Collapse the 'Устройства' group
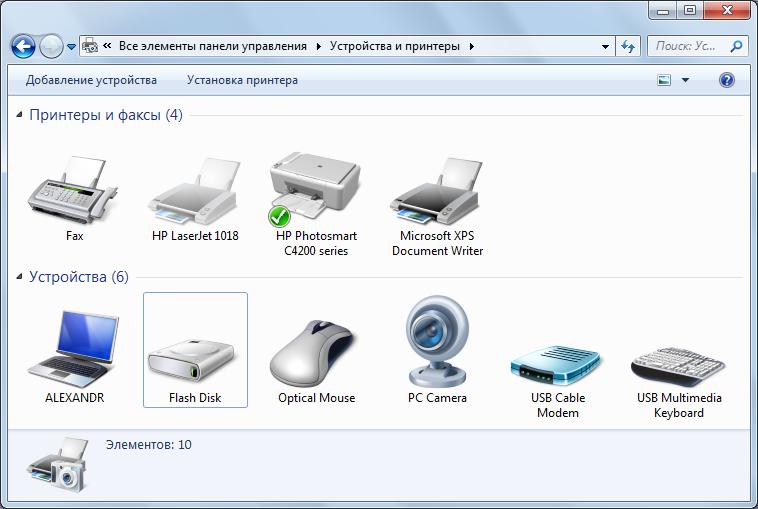 click(x=19, y=277)
